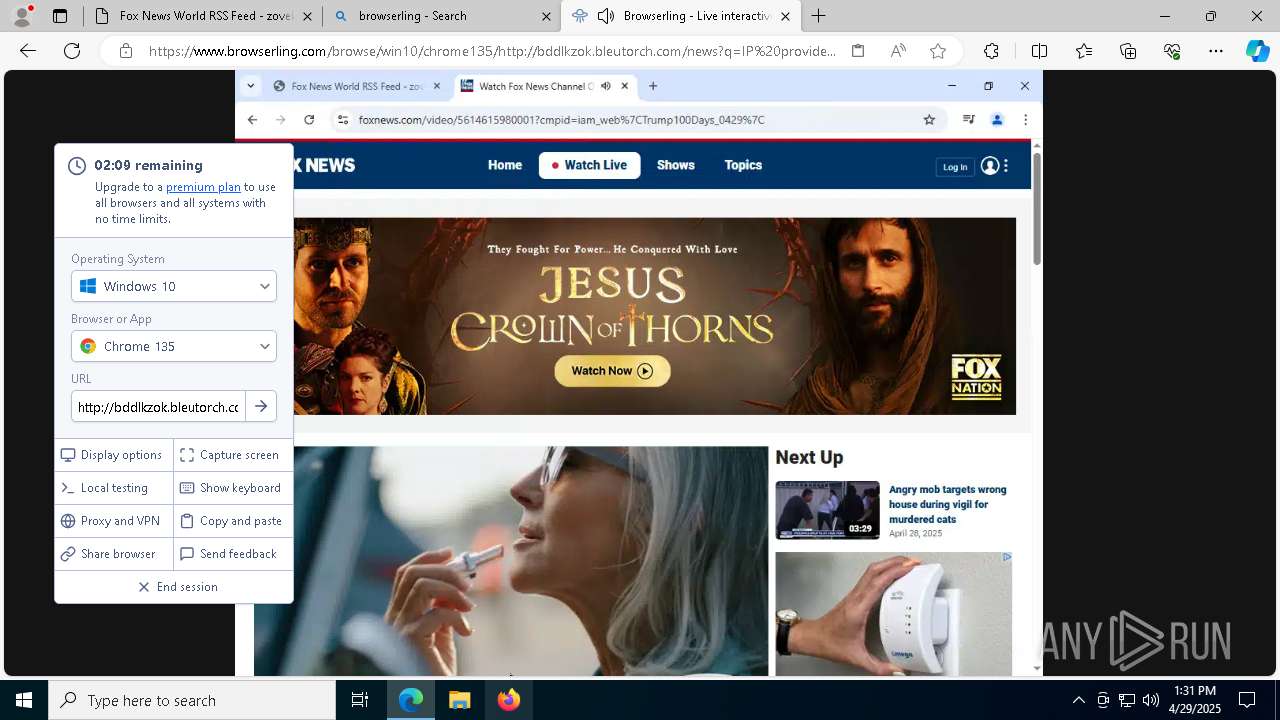
Task: Open Edge Favorites list icon
Action: click(x=1084, y=51)
